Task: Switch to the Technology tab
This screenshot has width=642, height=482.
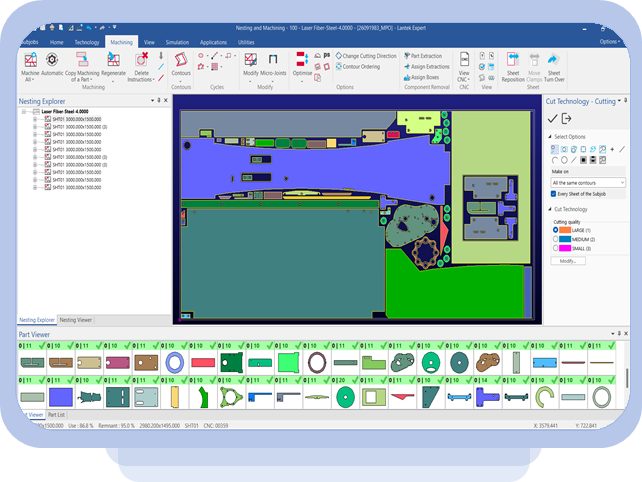Action: (x=87, y=42)
